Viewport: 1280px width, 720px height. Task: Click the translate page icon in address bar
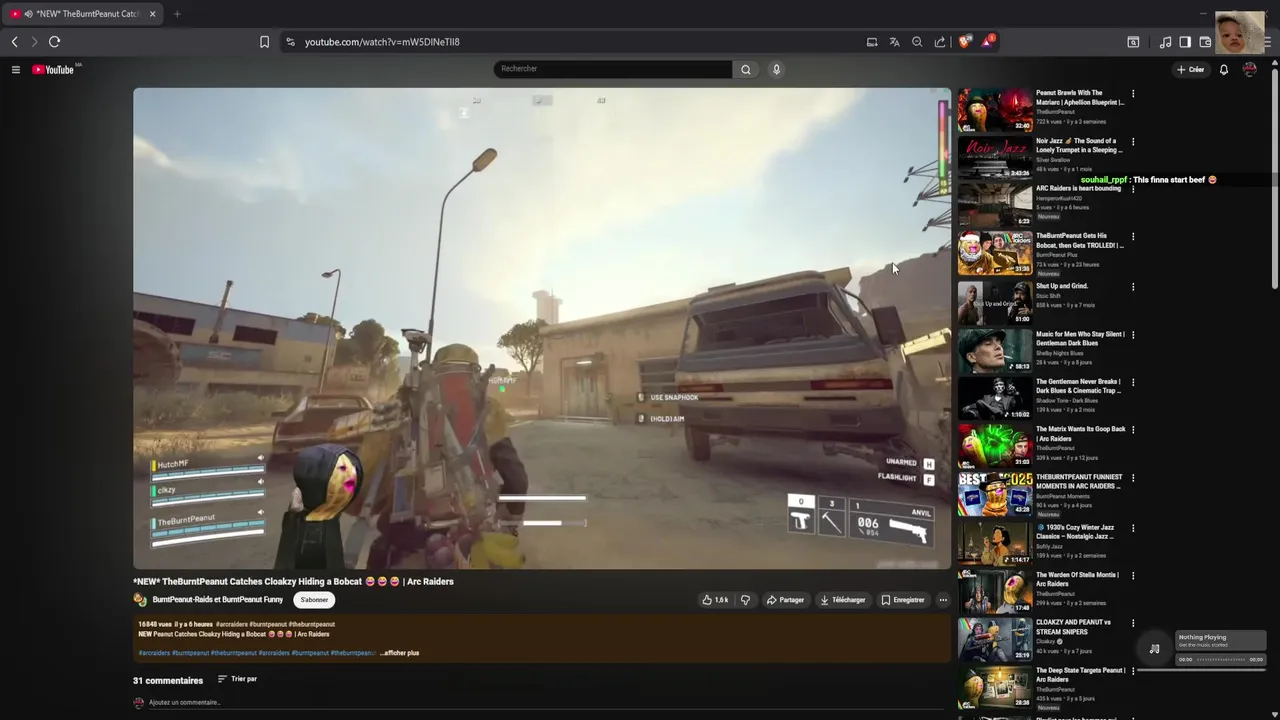[x=894, y=42]
